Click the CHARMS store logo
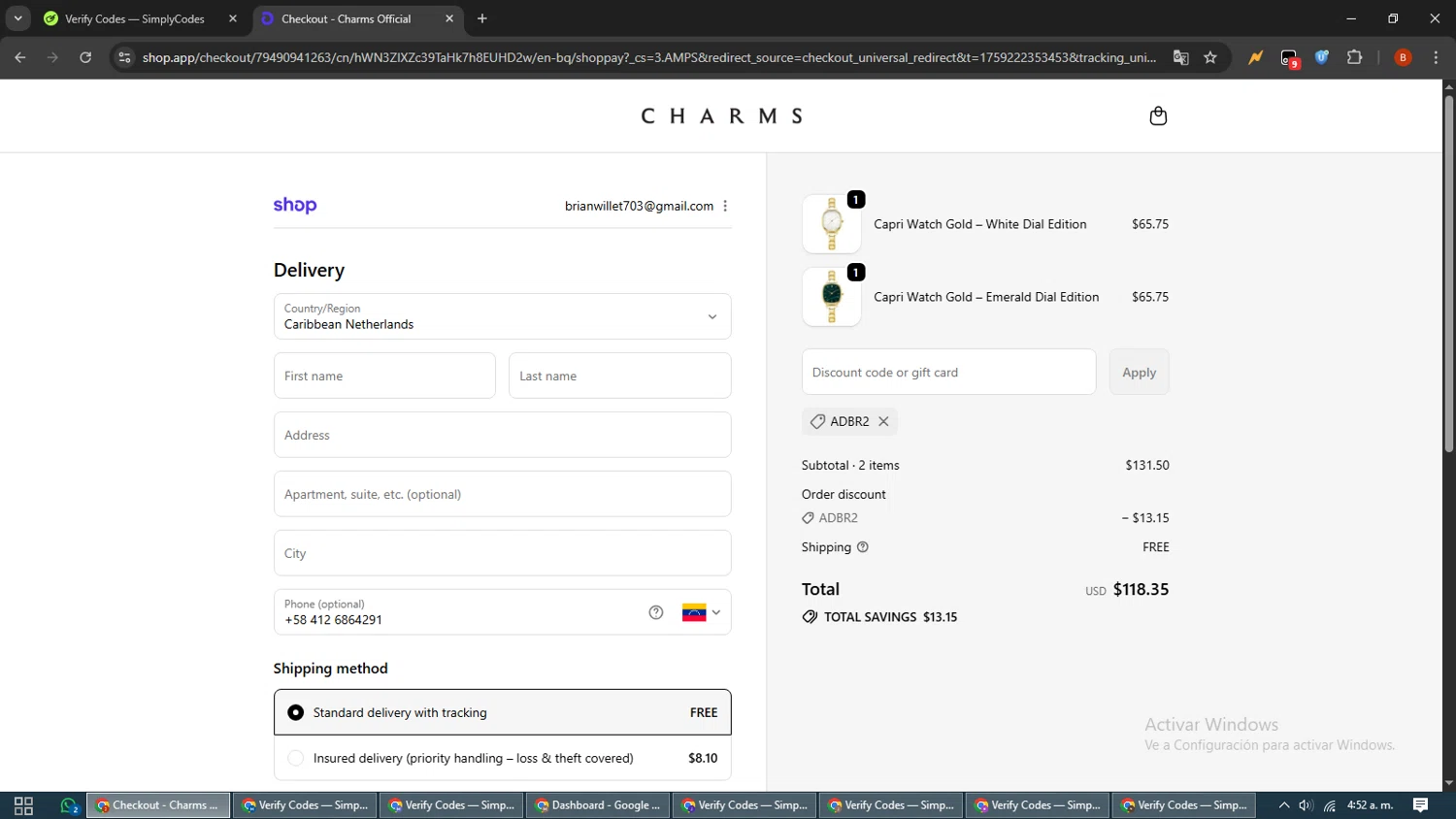The image size is (1456, 819). pos(721,116)
